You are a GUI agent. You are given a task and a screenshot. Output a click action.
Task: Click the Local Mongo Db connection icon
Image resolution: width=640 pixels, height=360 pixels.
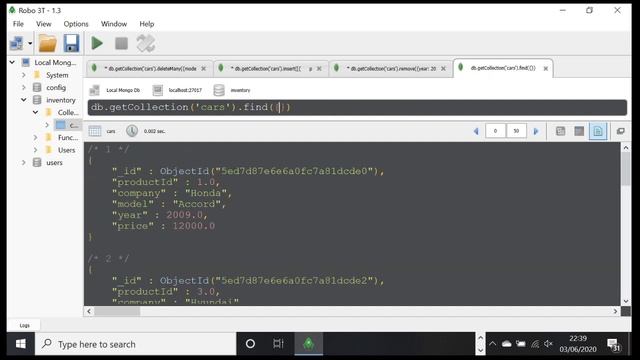(x=94, y=90)
